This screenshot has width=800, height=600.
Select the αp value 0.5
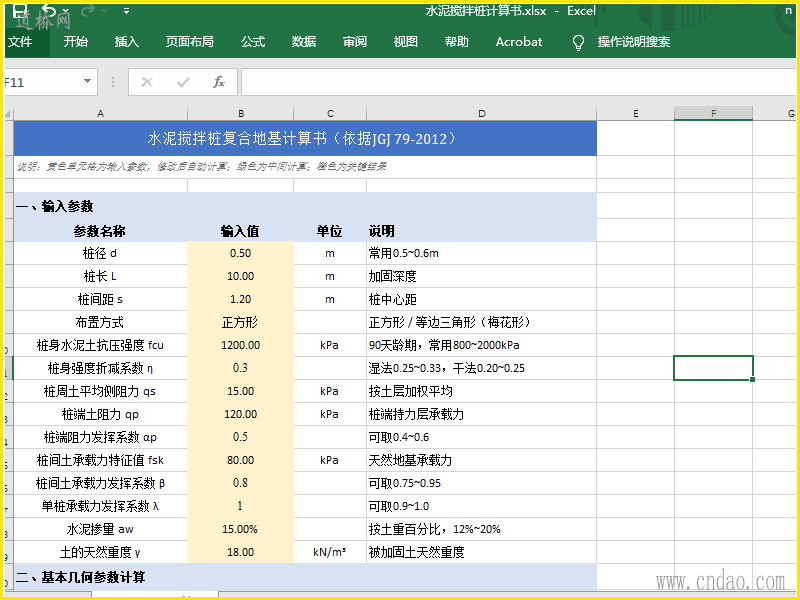point(240,437)
